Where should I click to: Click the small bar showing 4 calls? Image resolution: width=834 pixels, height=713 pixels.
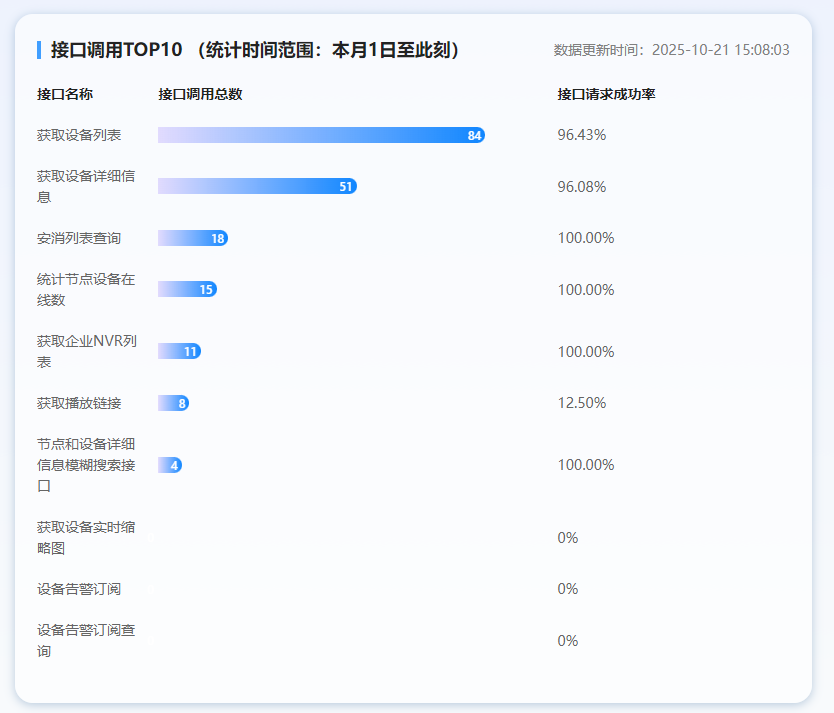(170, 465)
